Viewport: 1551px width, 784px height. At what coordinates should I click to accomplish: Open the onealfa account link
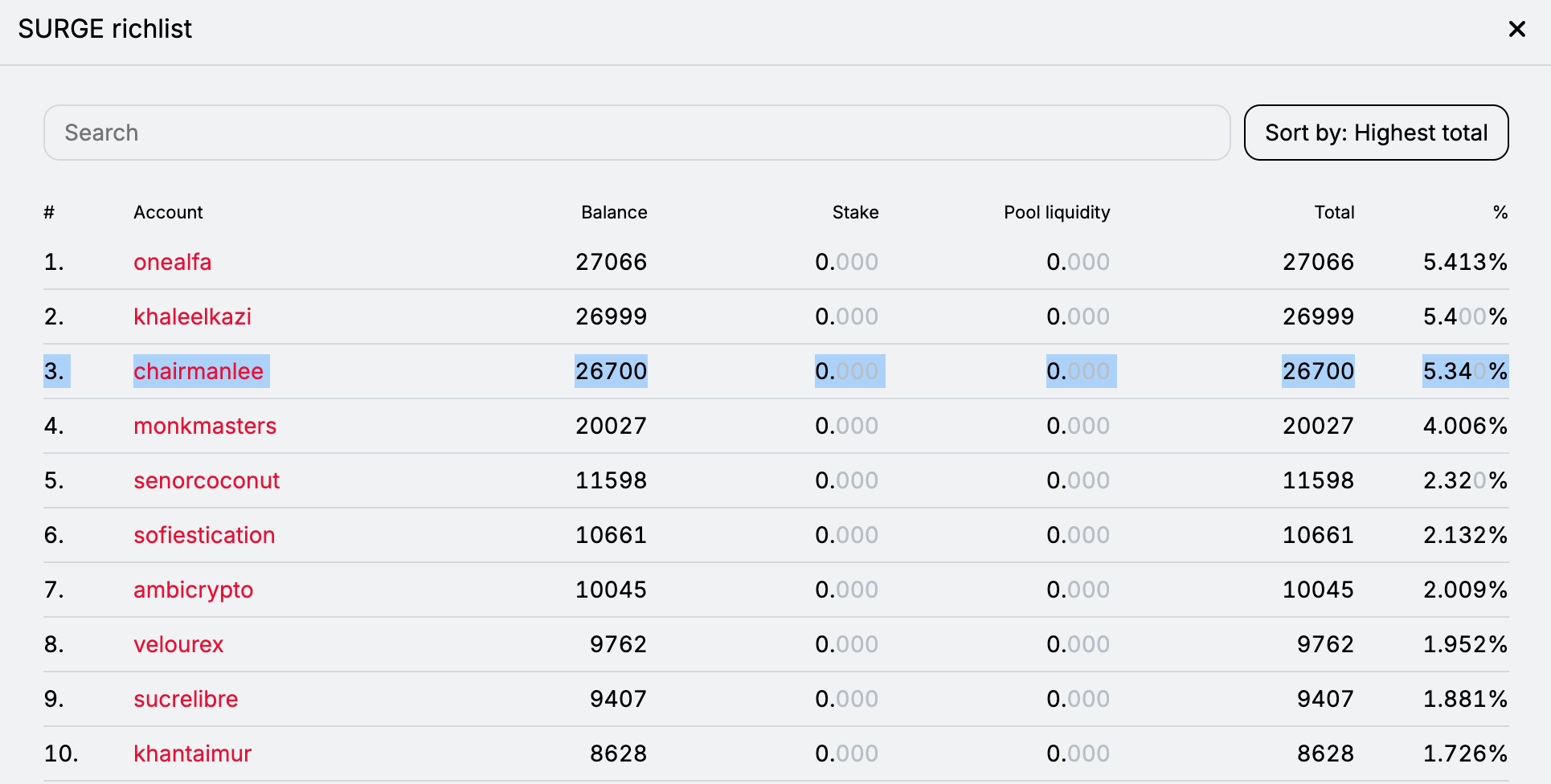point(172,262)
